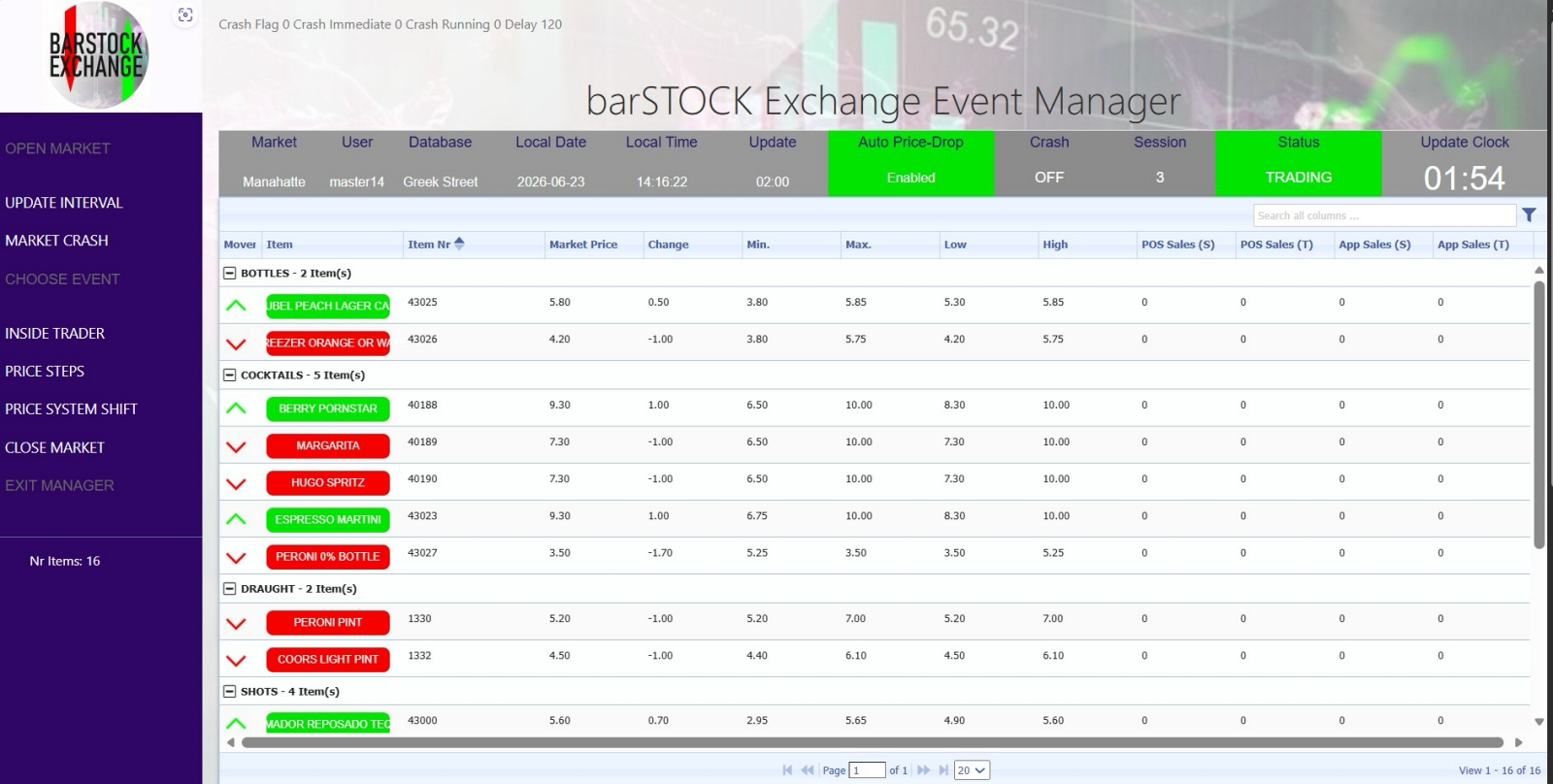Click the red down arrow for Margarita

(236, 446)
